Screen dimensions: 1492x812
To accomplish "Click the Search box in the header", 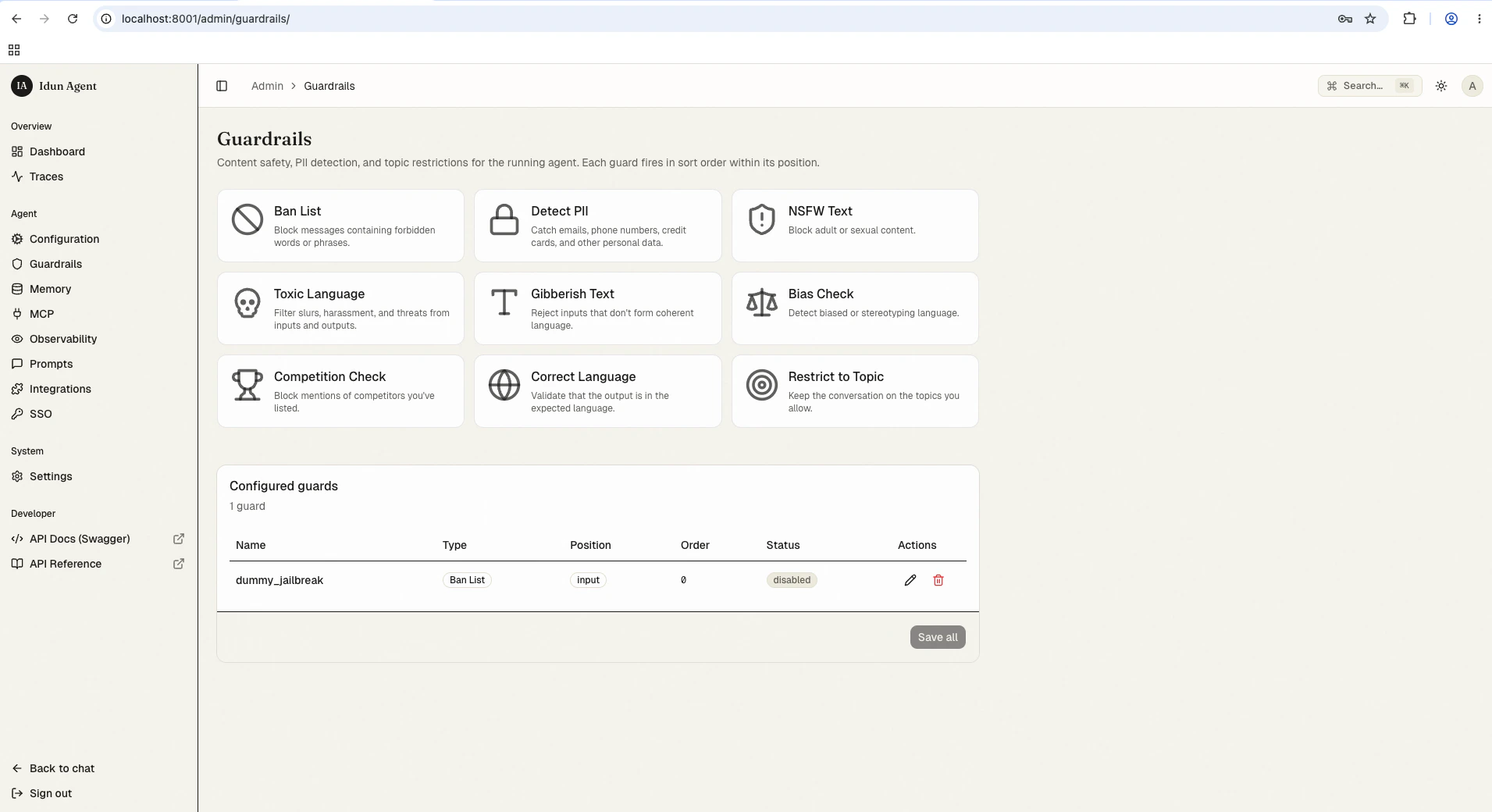I will 1369,86.
